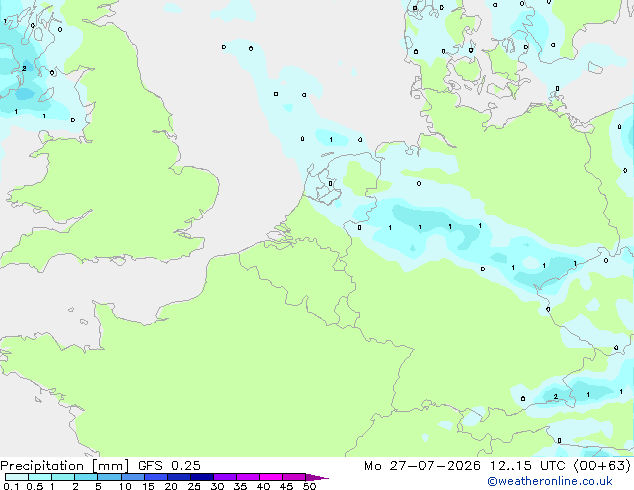This screenshot has width=634, height=490.
Task: Pick the 15–20 mm legend swatch
Action: 156,477
